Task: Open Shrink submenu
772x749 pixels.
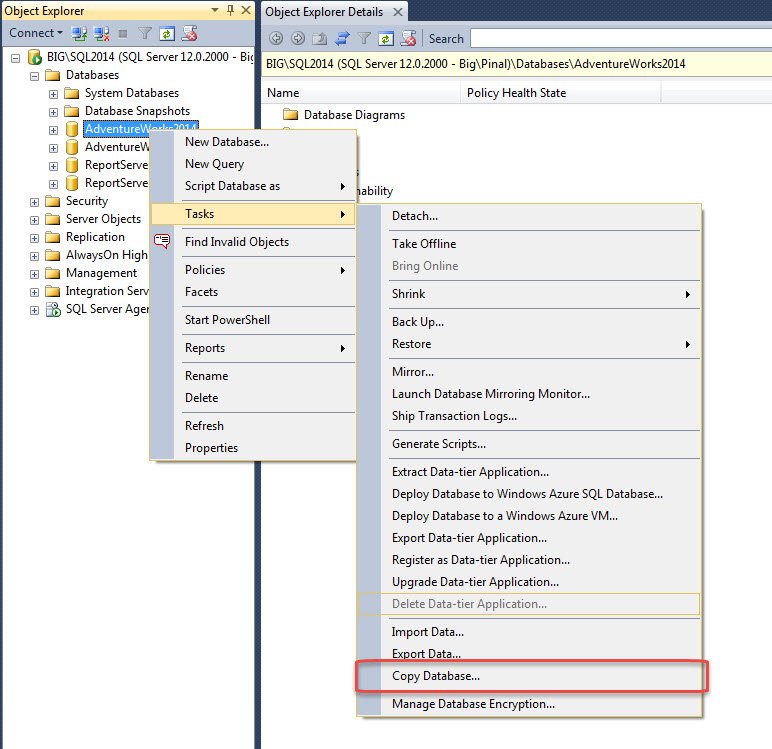Action: coord(529,294)
